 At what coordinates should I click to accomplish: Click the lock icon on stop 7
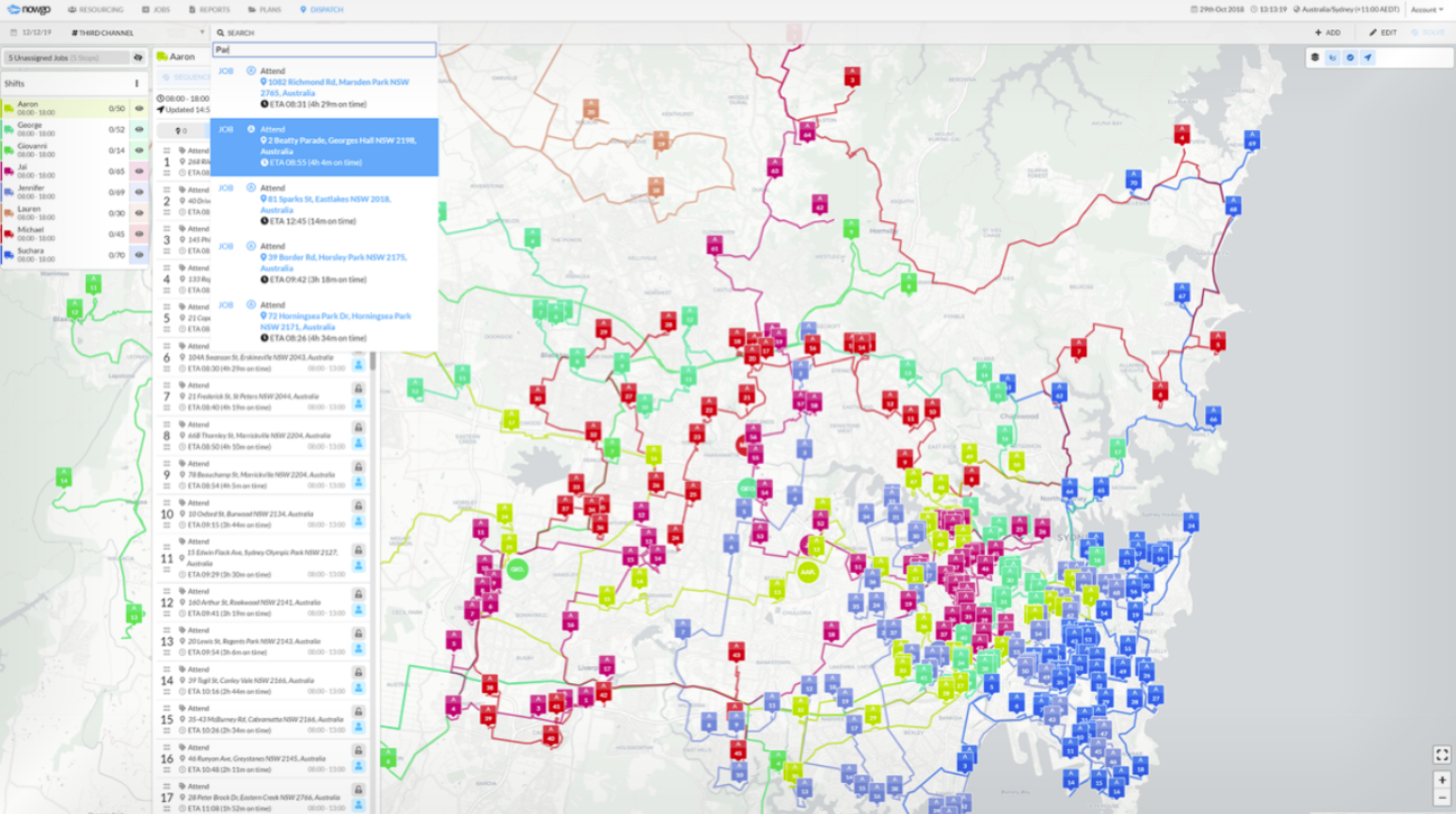point(358,388)
